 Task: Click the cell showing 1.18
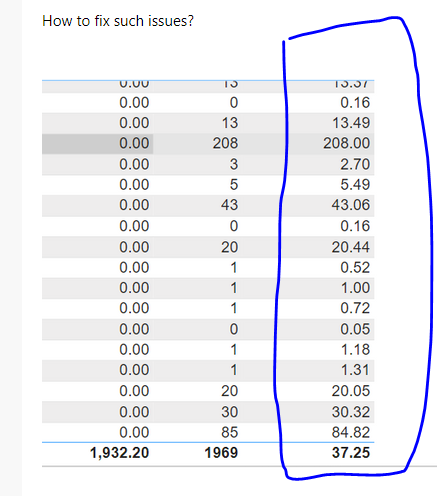355,350
